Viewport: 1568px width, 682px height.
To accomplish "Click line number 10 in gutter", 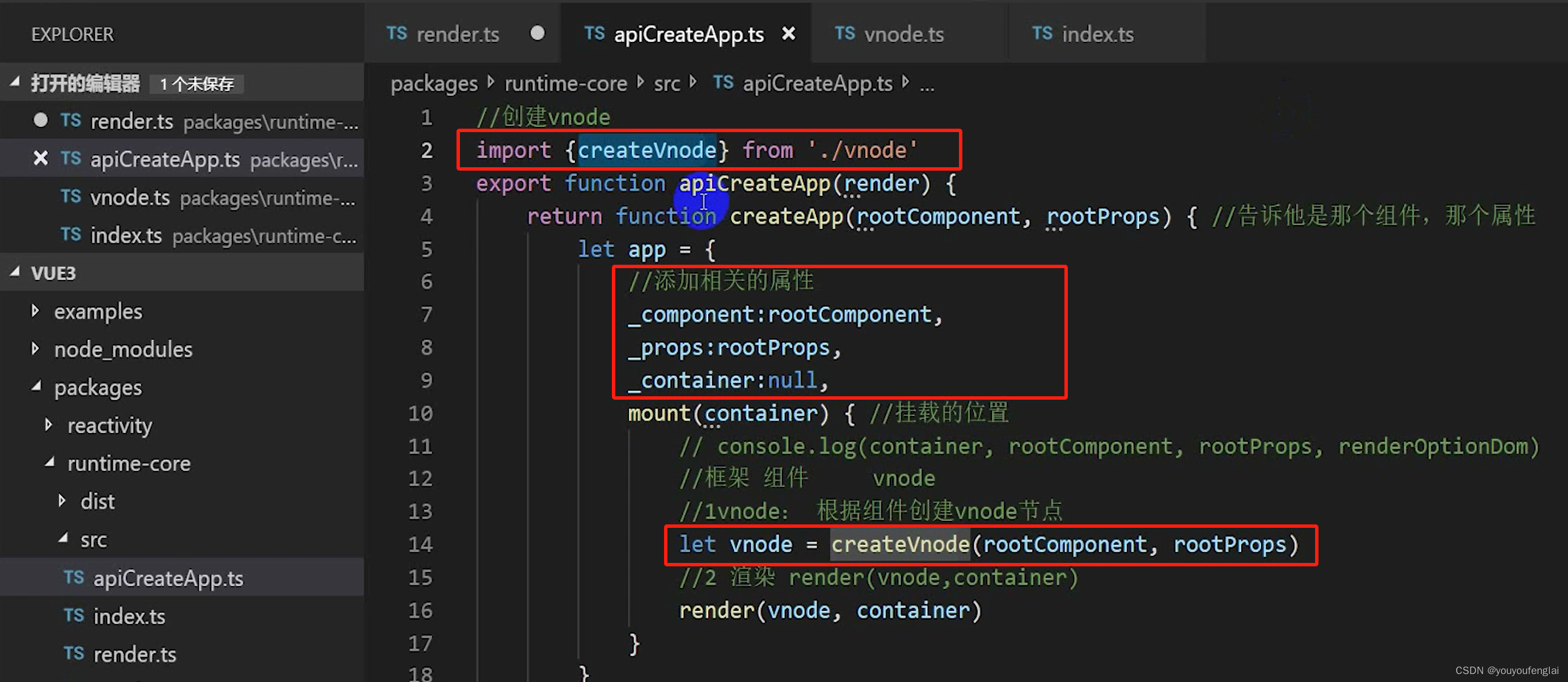I will tap(421, 413).
